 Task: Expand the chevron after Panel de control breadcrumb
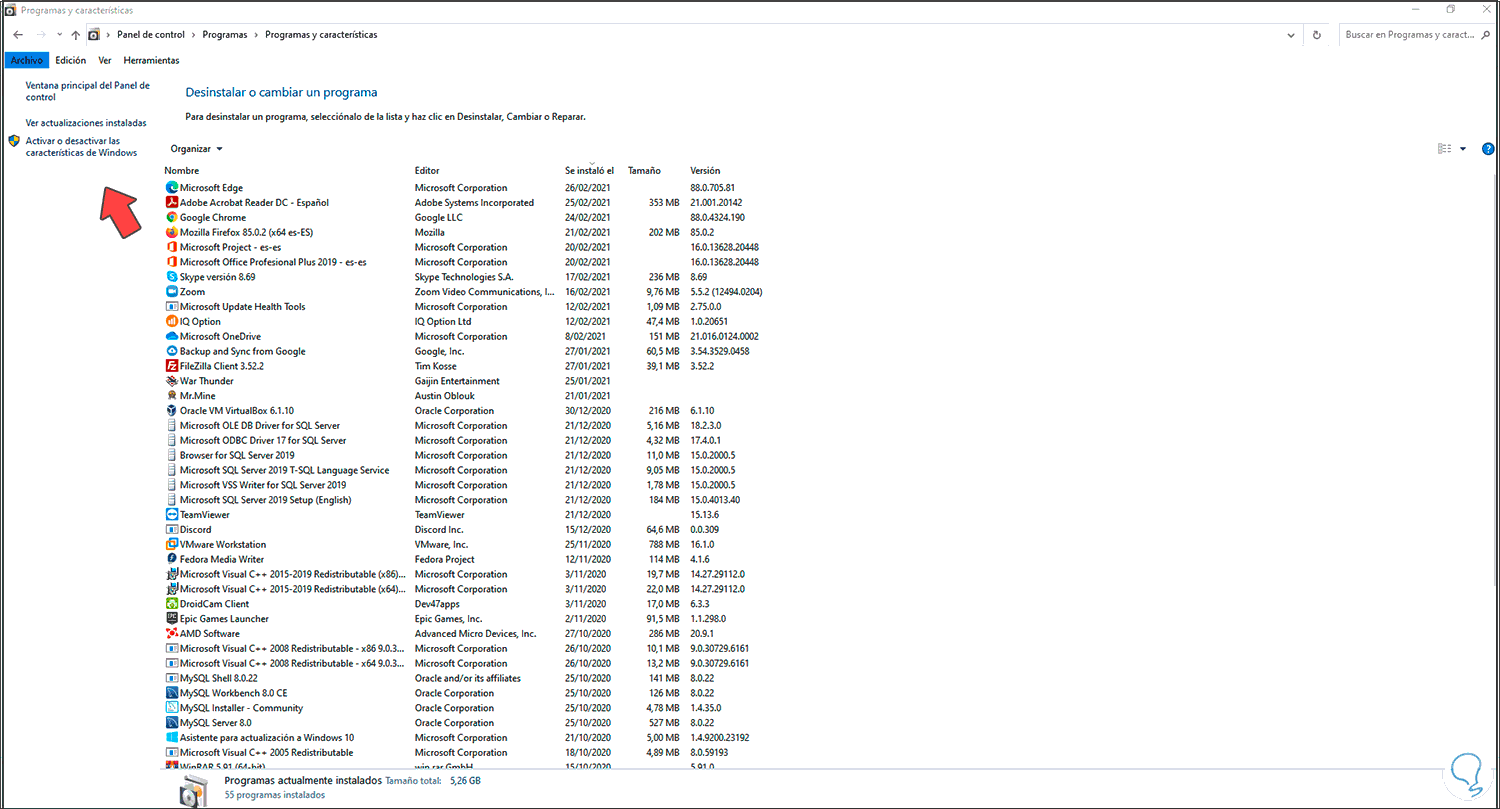[194, 35]
